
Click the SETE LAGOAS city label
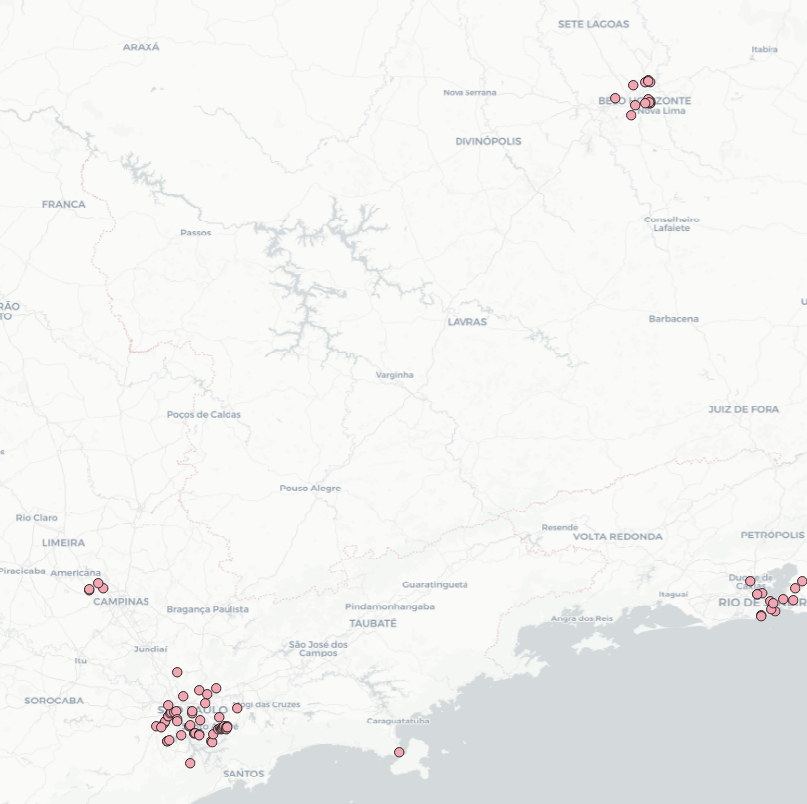[594, 24]
